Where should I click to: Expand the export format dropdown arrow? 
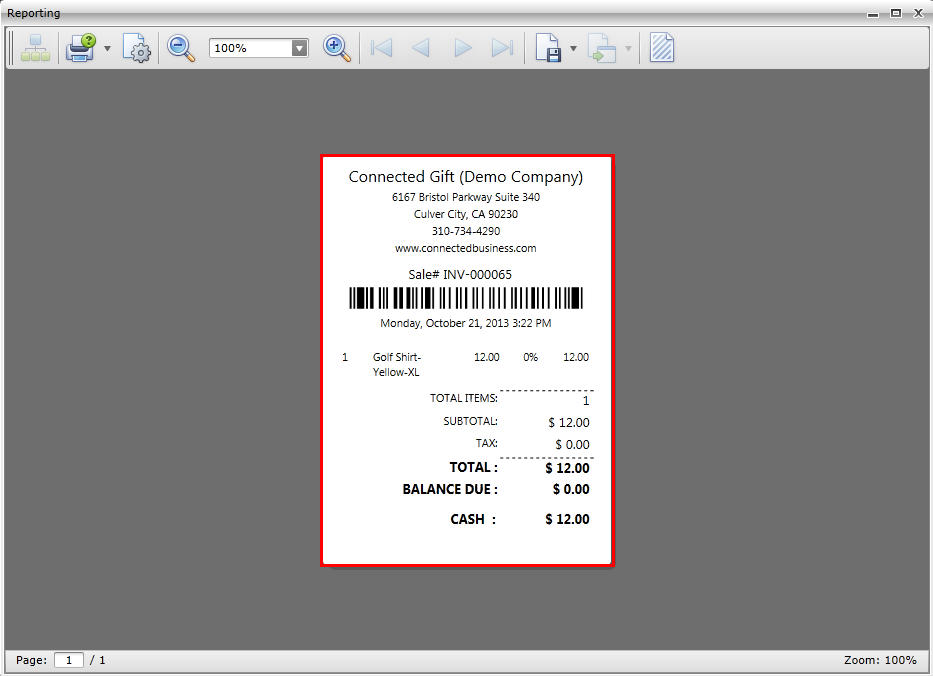573,48
